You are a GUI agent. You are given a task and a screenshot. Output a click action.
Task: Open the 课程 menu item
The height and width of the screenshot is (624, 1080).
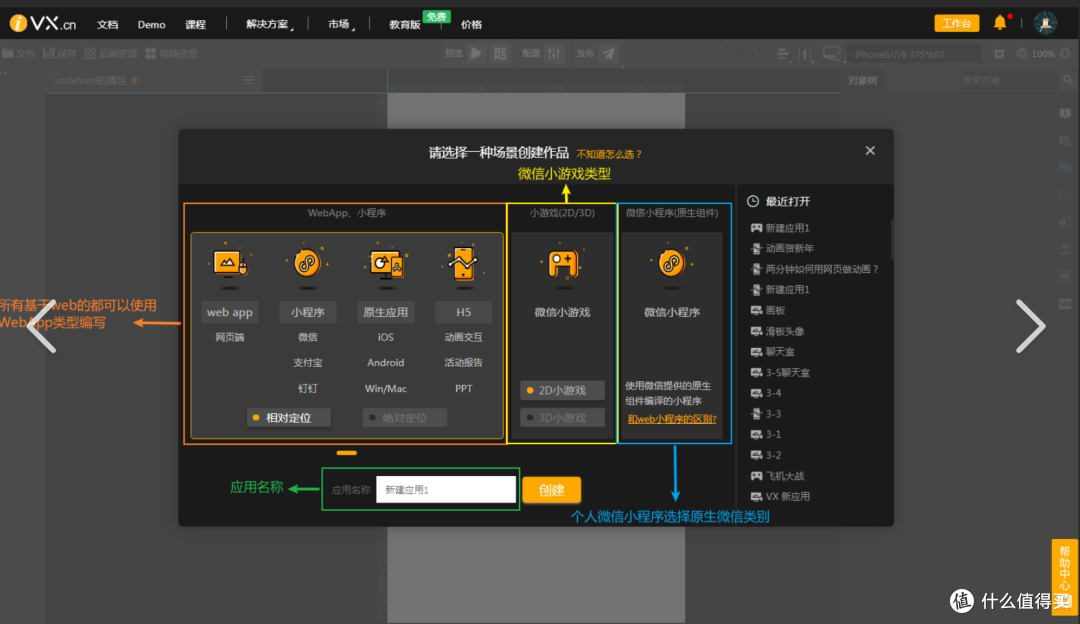click(196, 24)
